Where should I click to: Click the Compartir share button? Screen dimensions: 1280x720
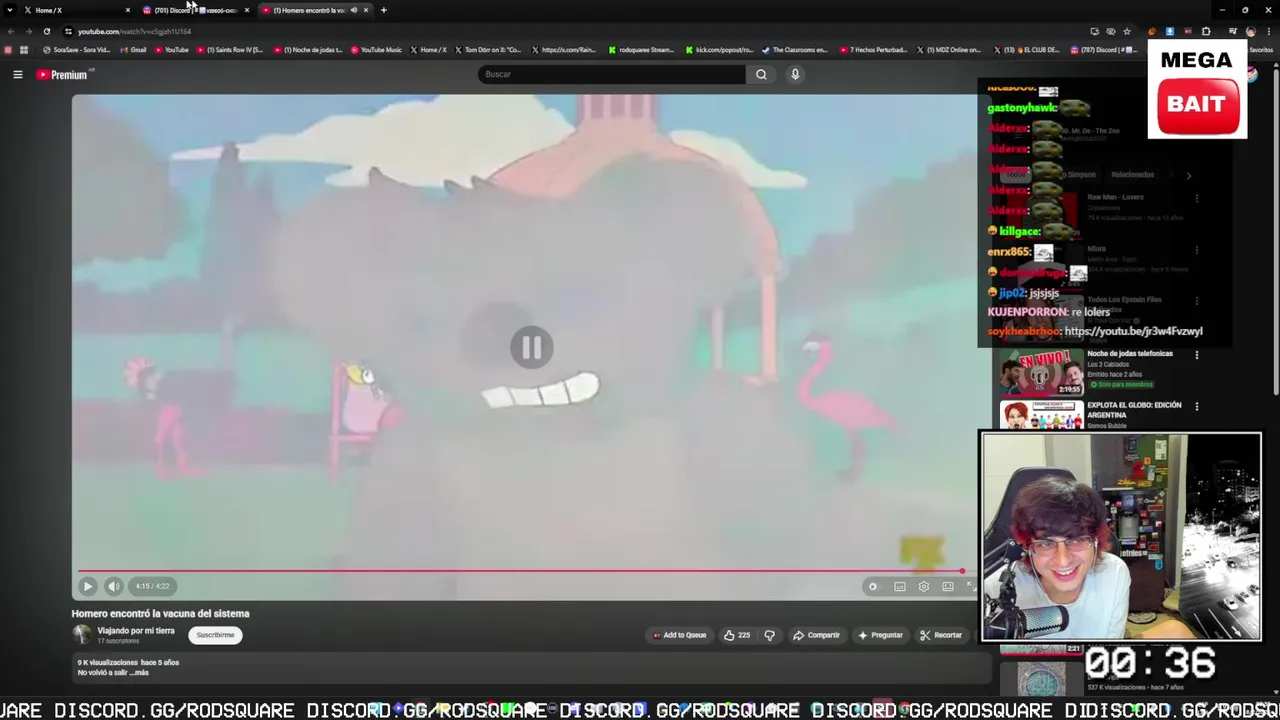(x=817, y=635)
